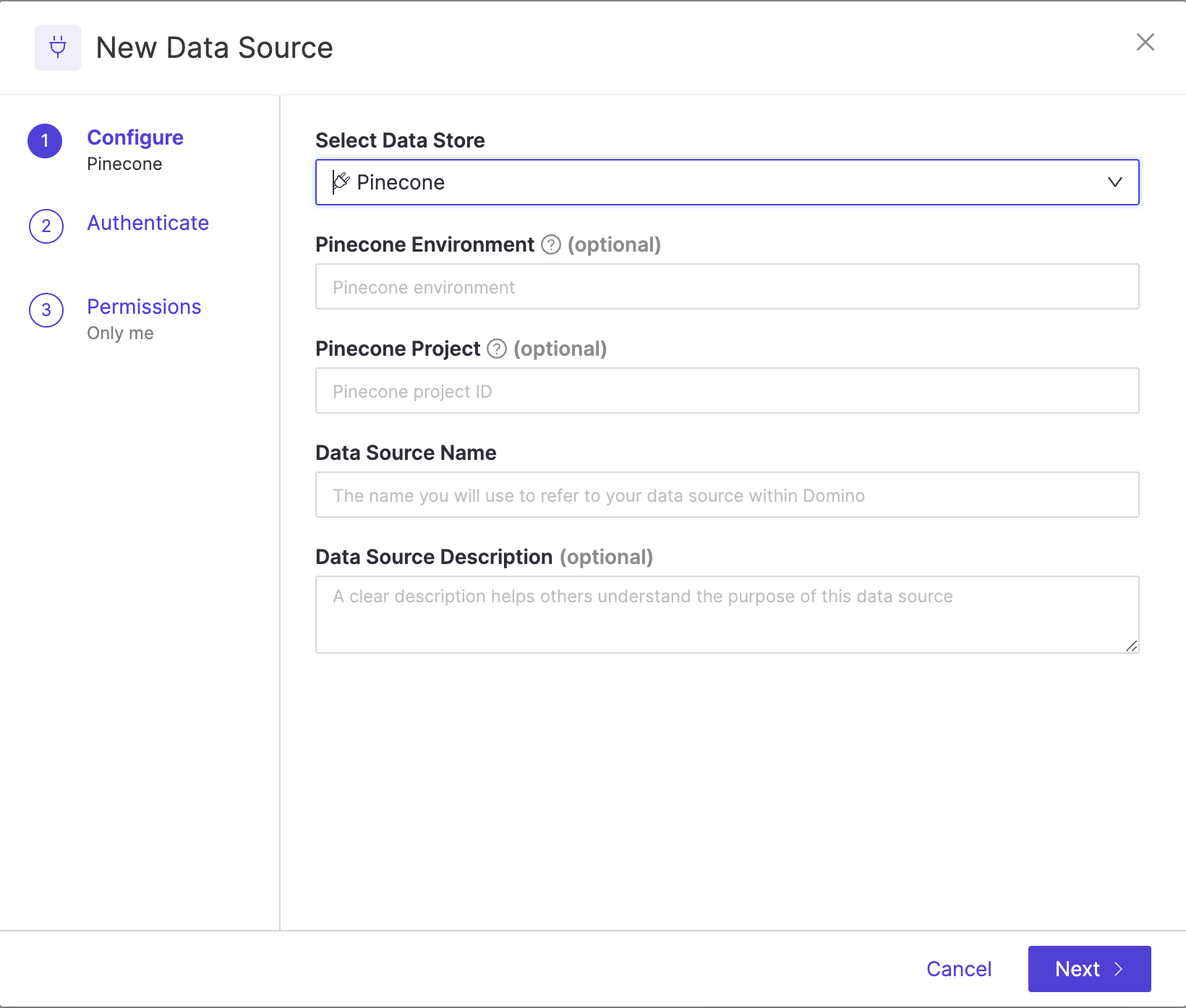Click the Pinecone logo in data store selector
Screen dimensions: 1186x1008
tap(341, 182)
